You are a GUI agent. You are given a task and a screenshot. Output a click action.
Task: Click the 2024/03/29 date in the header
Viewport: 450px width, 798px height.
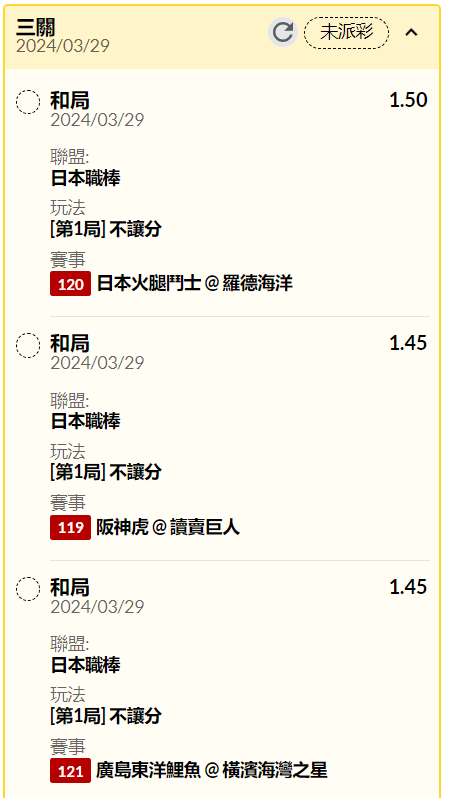coord(63,46)
